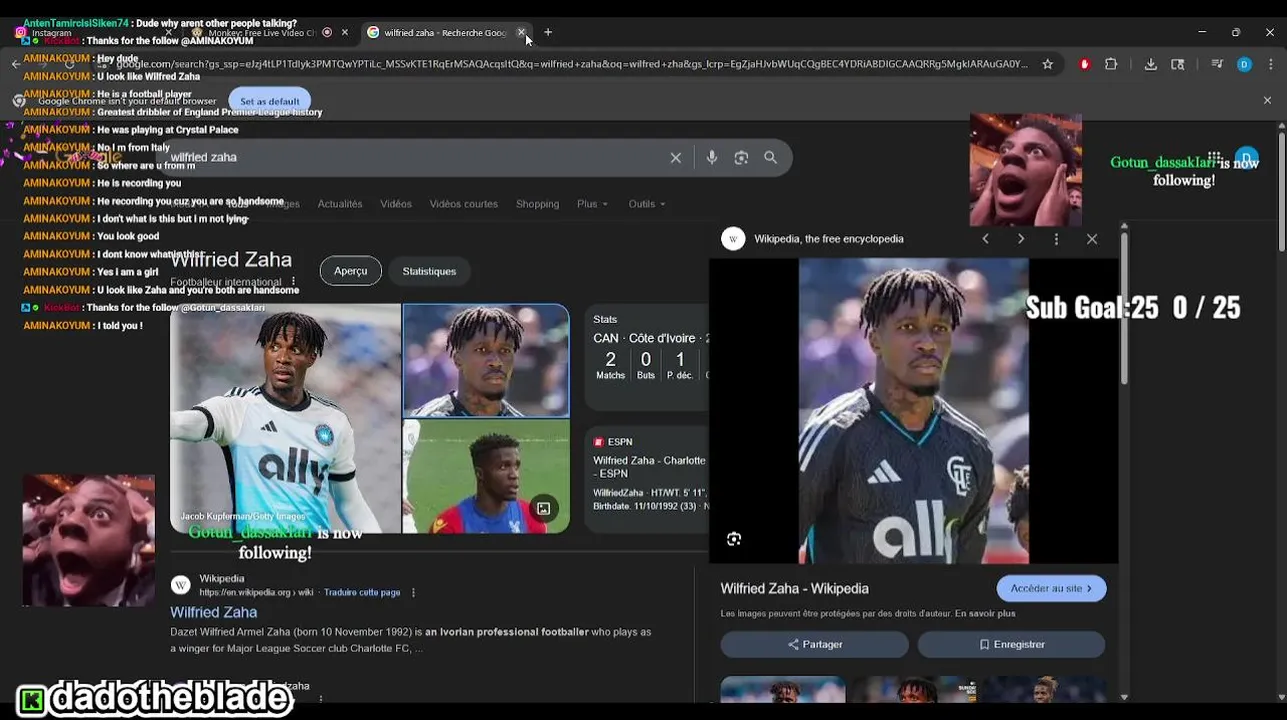The width and height of the screenshot is (1287, 720).
Task: Open more options in image preview header
Action: click(x=1056, y=239)
